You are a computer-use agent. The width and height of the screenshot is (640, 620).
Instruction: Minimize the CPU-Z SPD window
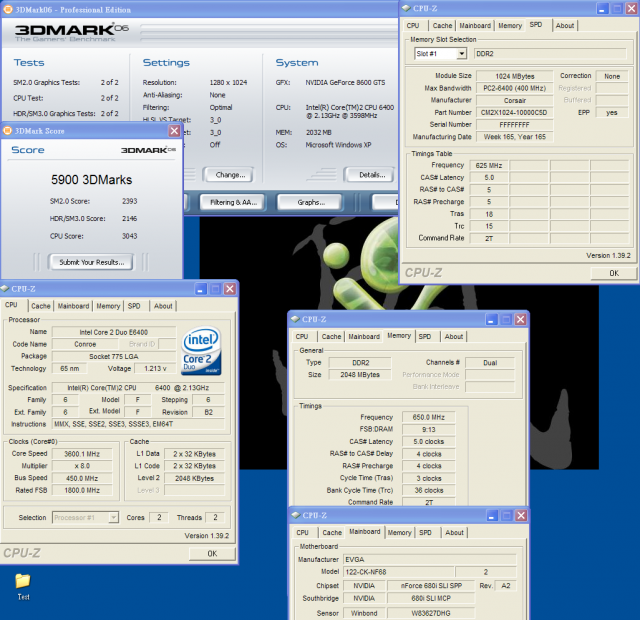602,8
